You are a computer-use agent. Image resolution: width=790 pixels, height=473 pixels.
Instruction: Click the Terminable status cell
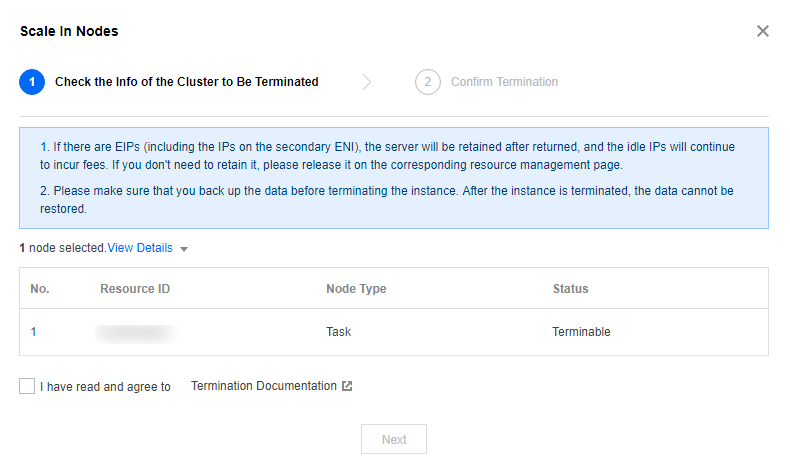point(581,332)
